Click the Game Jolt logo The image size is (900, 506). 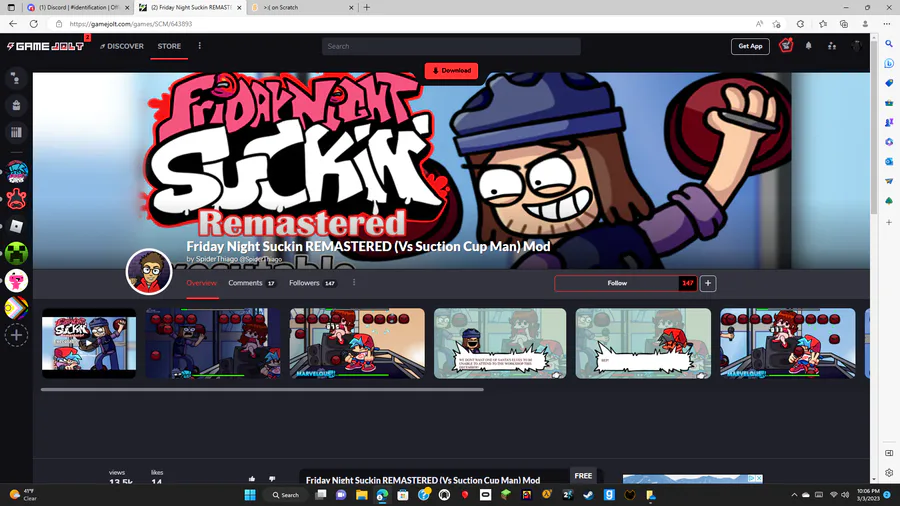(45, 46)
